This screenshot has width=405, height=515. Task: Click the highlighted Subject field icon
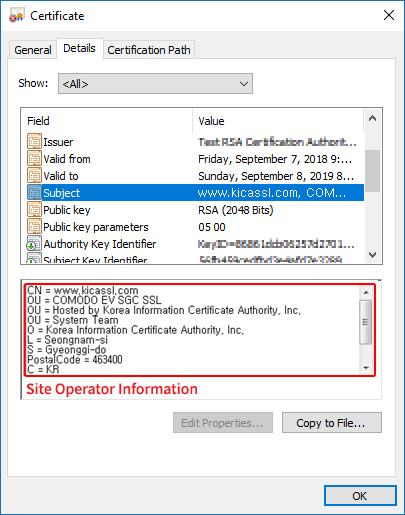(34, 193)
